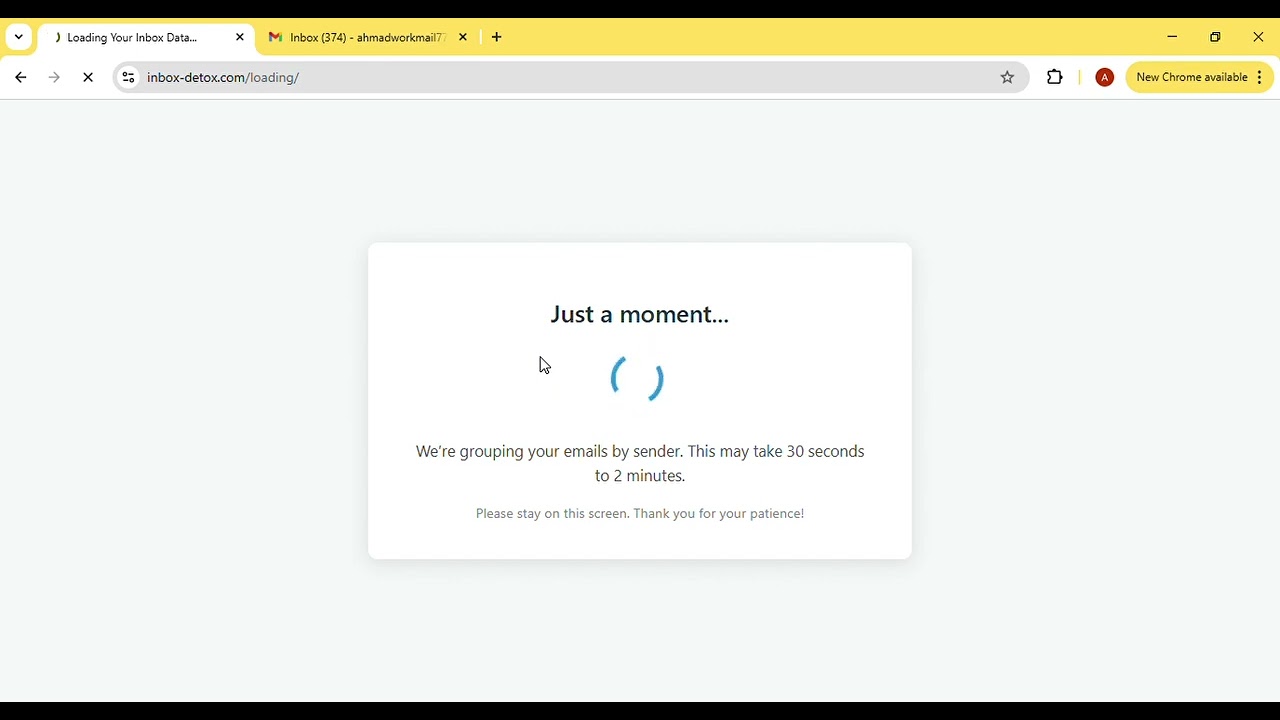Image resolution: width=1280 pixels, height=720 pixels.
Task: Restore down the Chrome window
Action: click(1216, 38)
